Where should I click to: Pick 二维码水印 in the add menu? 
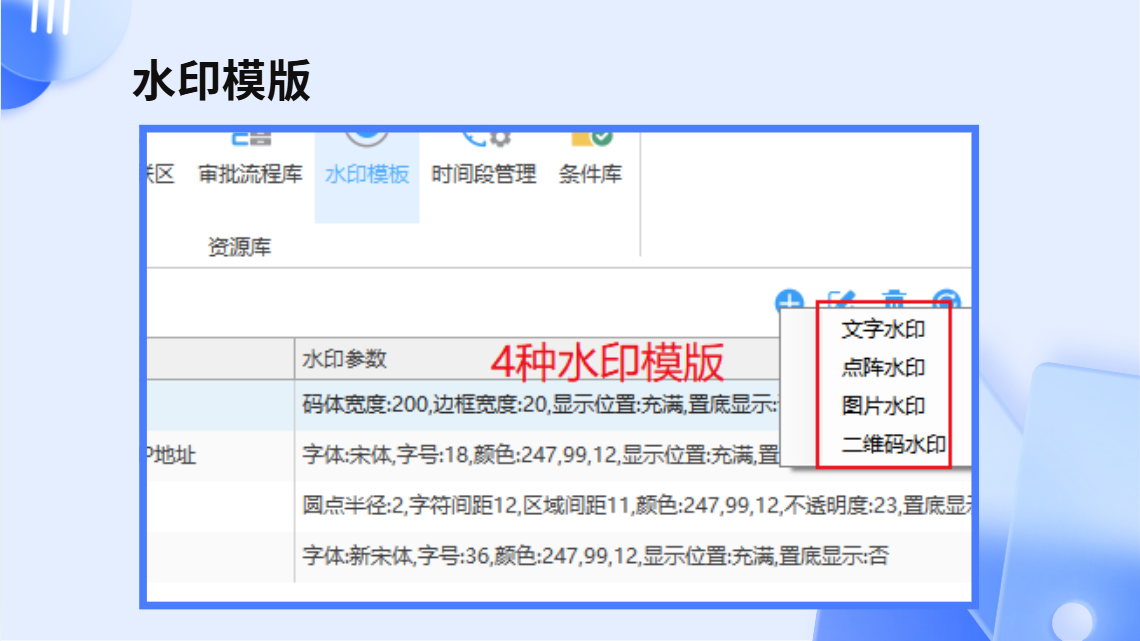pos(894,444)
